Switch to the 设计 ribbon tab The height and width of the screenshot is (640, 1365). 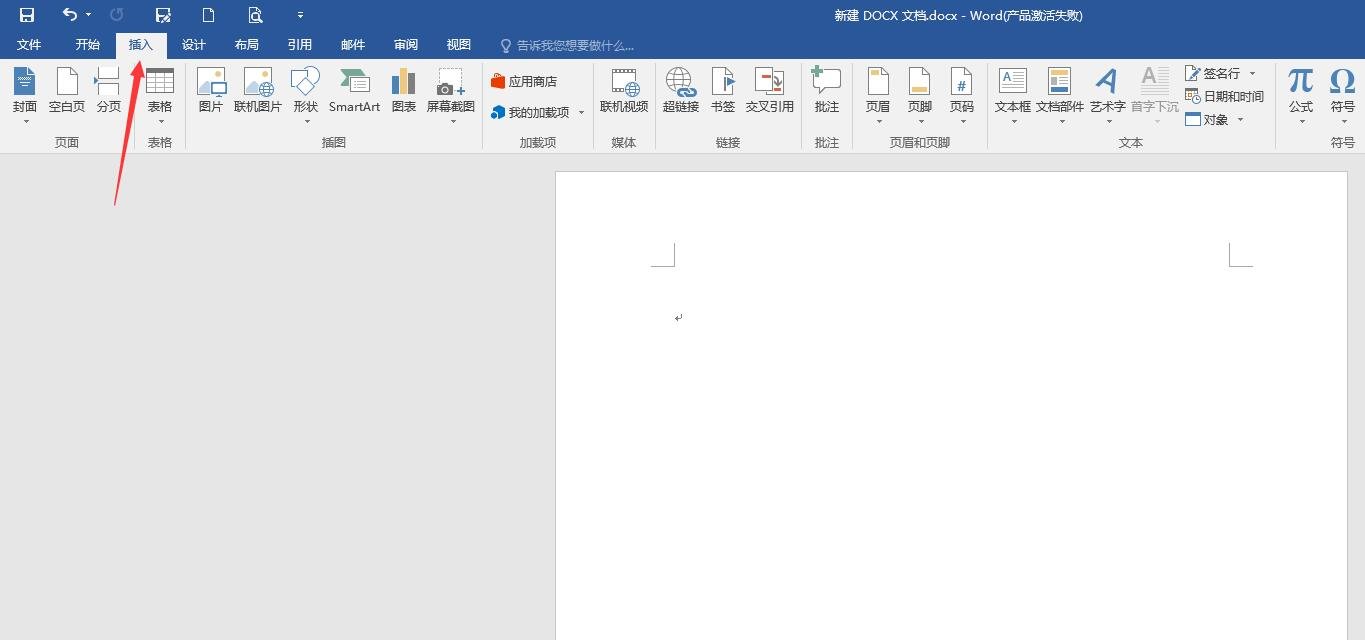pos(193,45)
